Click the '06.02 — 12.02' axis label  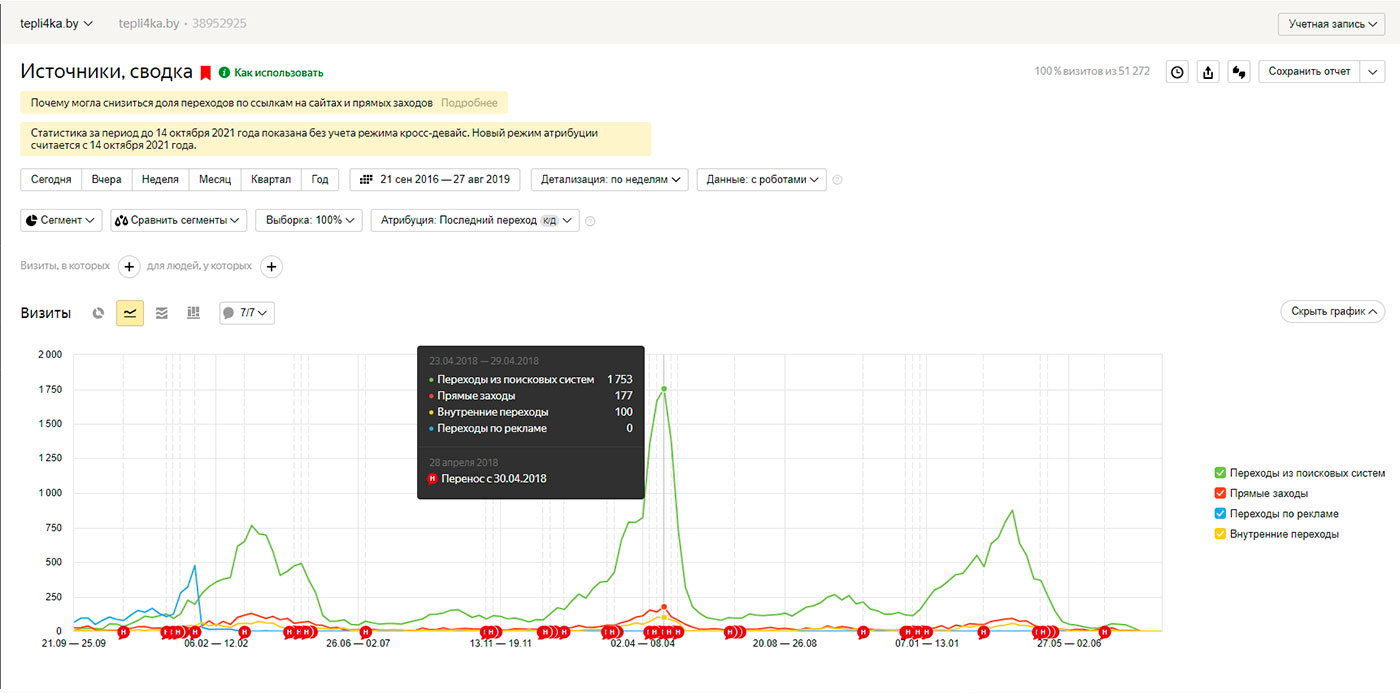216,644
